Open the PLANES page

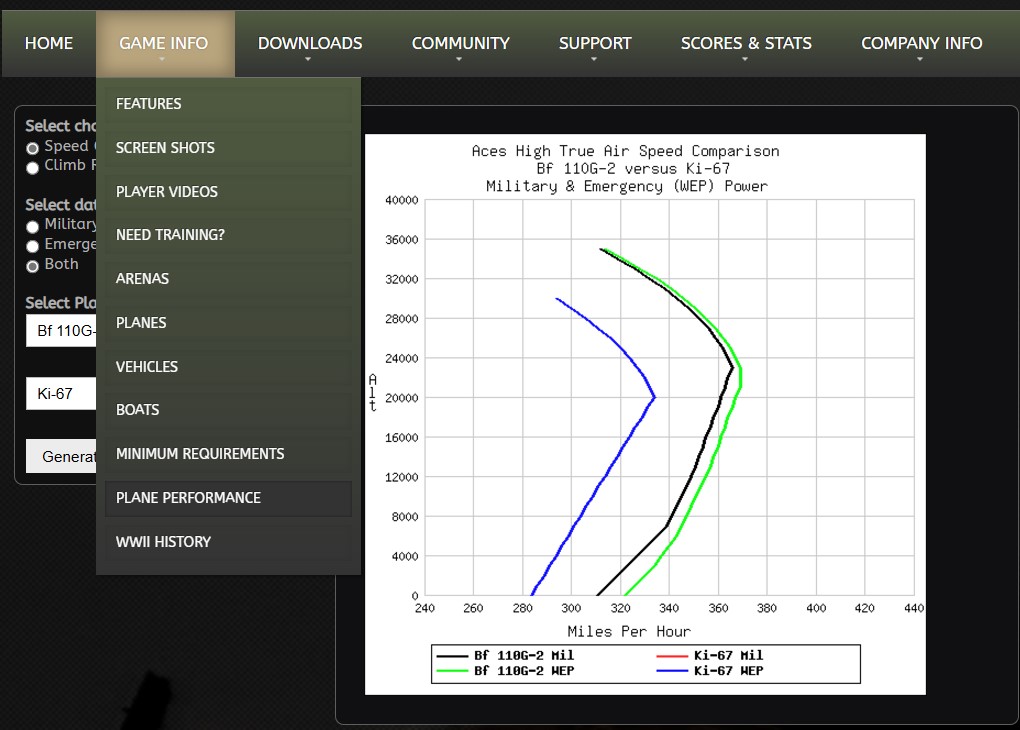click(228, 323)
